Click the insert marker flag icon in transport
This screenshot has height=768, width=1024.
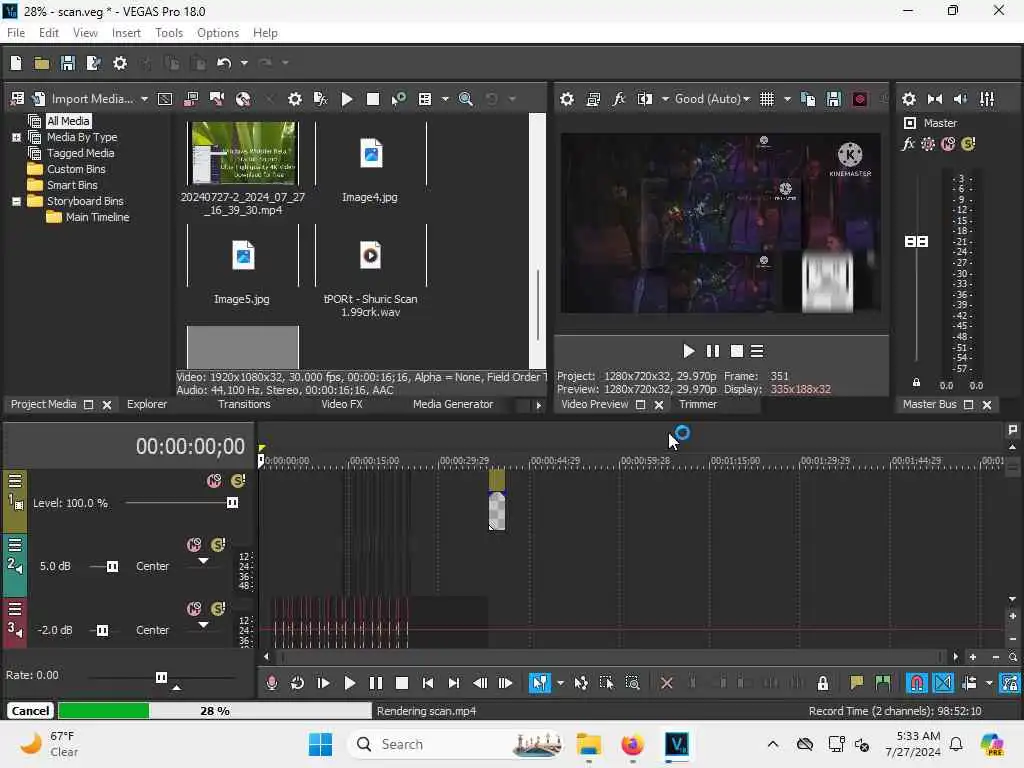coord(856,683)
